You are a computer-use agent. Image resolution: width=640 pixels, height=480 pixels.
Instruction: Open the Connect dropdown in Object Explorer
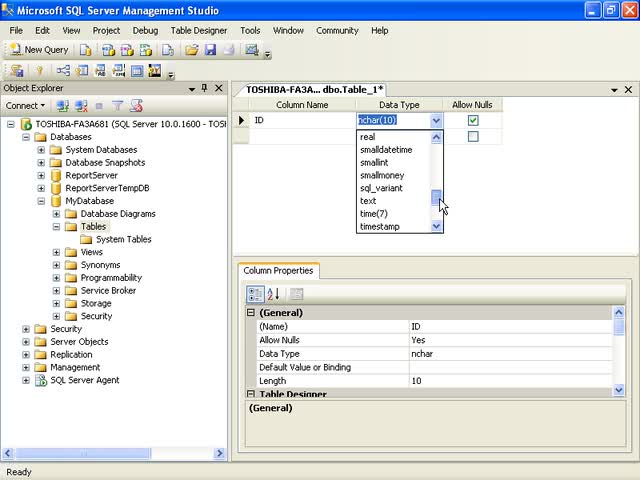pyautogui.click(x=26, y=105)
